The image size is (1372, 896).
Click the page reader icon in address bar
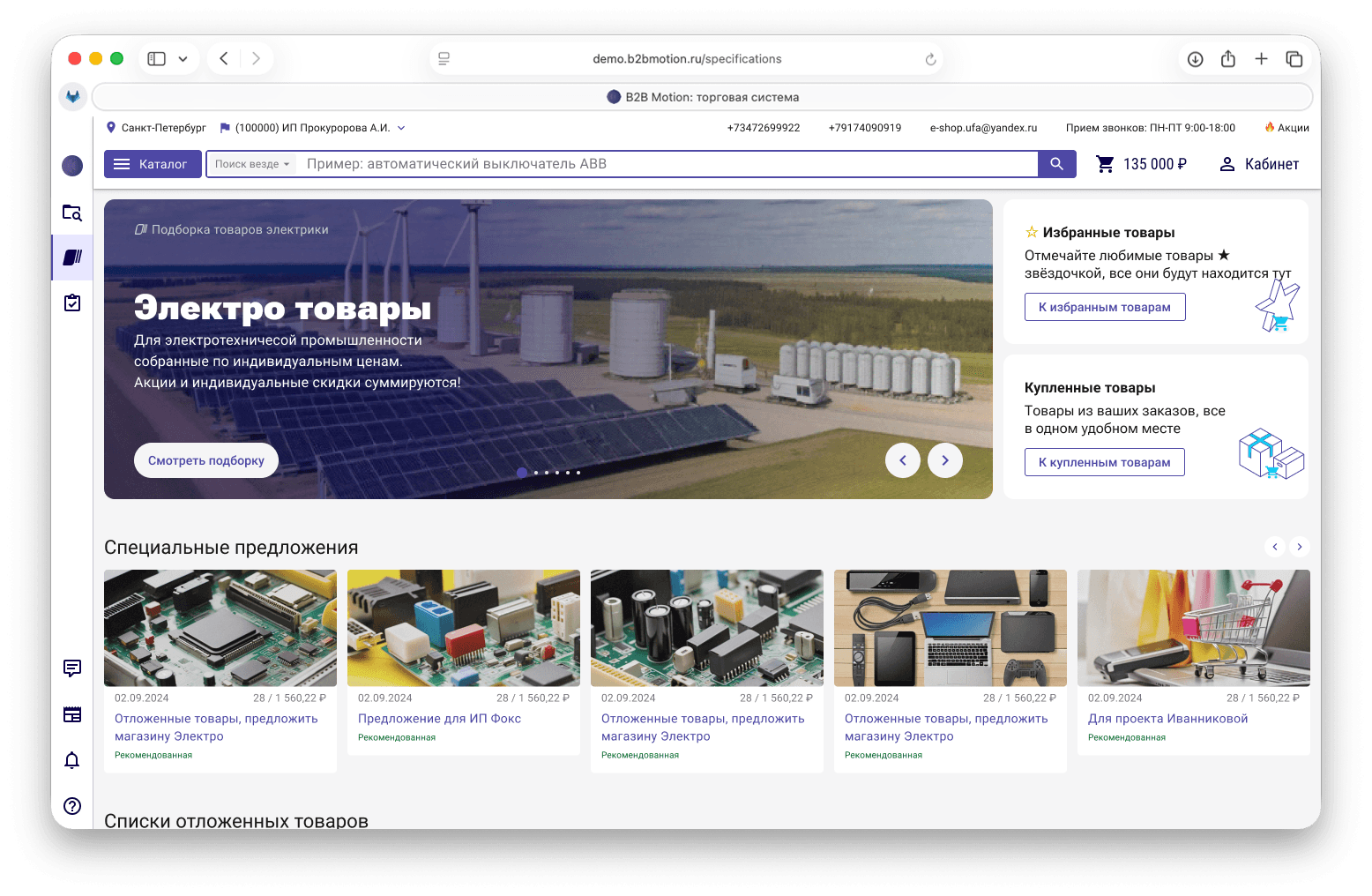pyautogui.click(x=444, y=59)
